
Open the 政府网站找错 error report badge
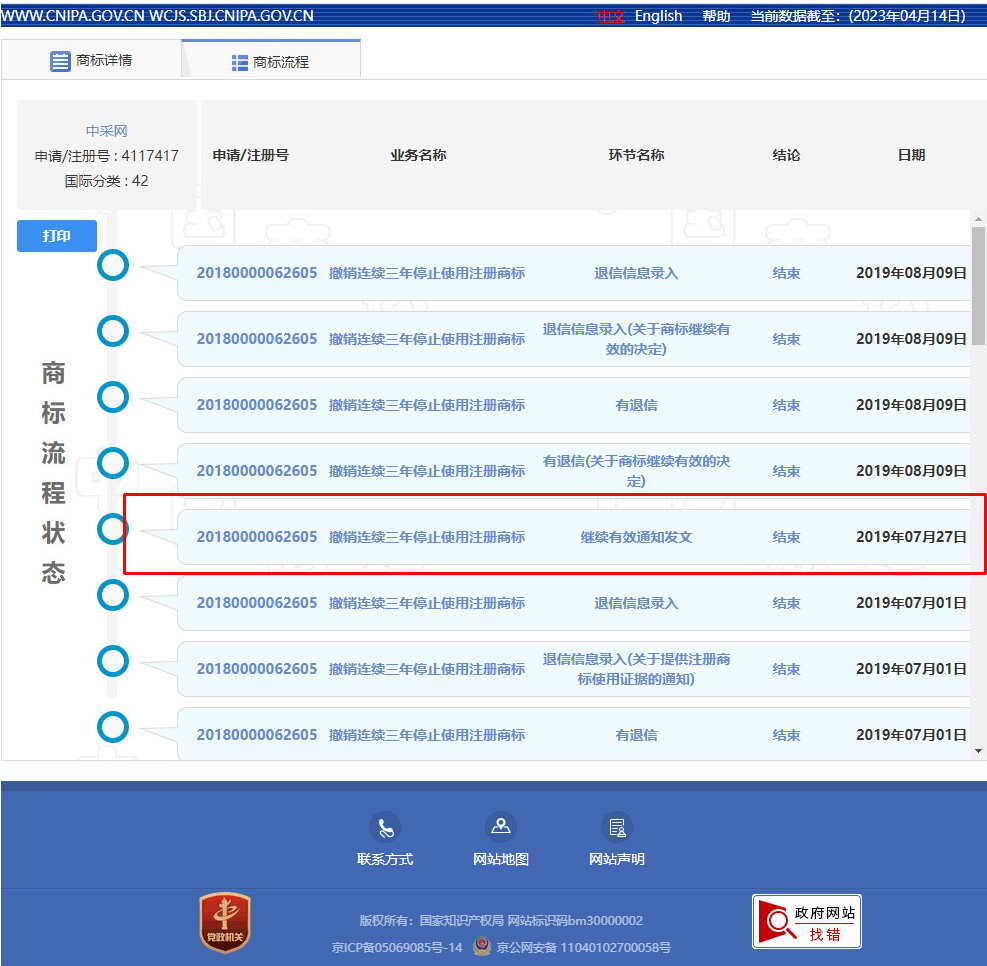pyautogui.click(x=806, y=922)
